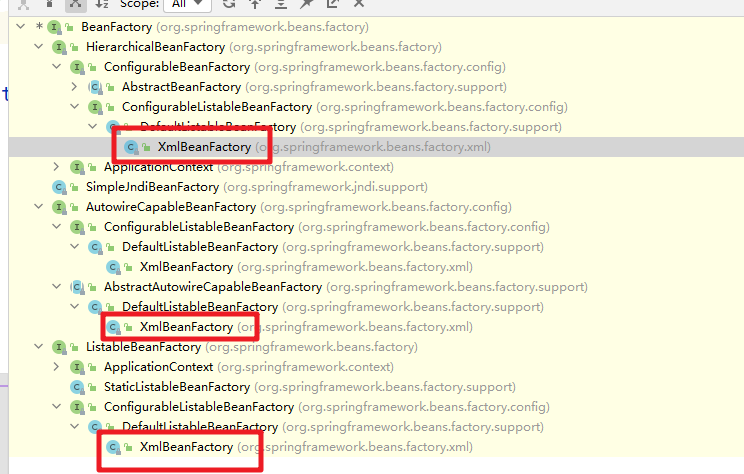Select the HierarchicalBeanFactory label
The height and width of the screenshot is (474, 744).
point(156,47)
